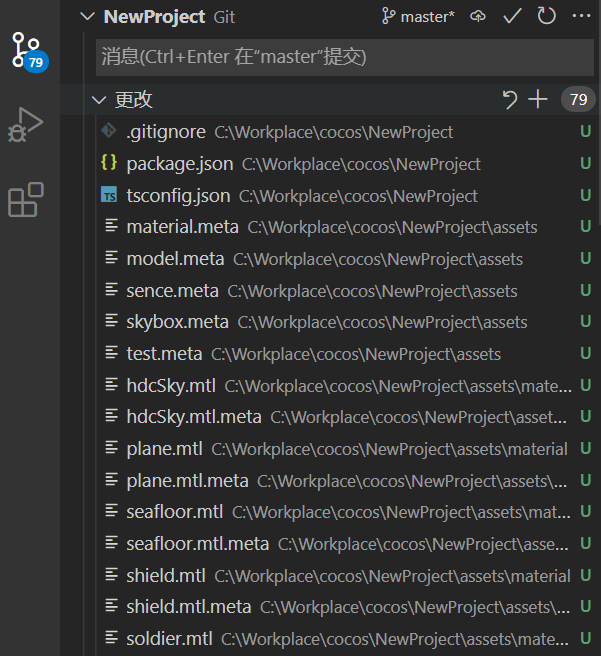The height and width of the screenshot is (656, 601).
Task: Open Extensions view in activity bar
Action: 26,200
